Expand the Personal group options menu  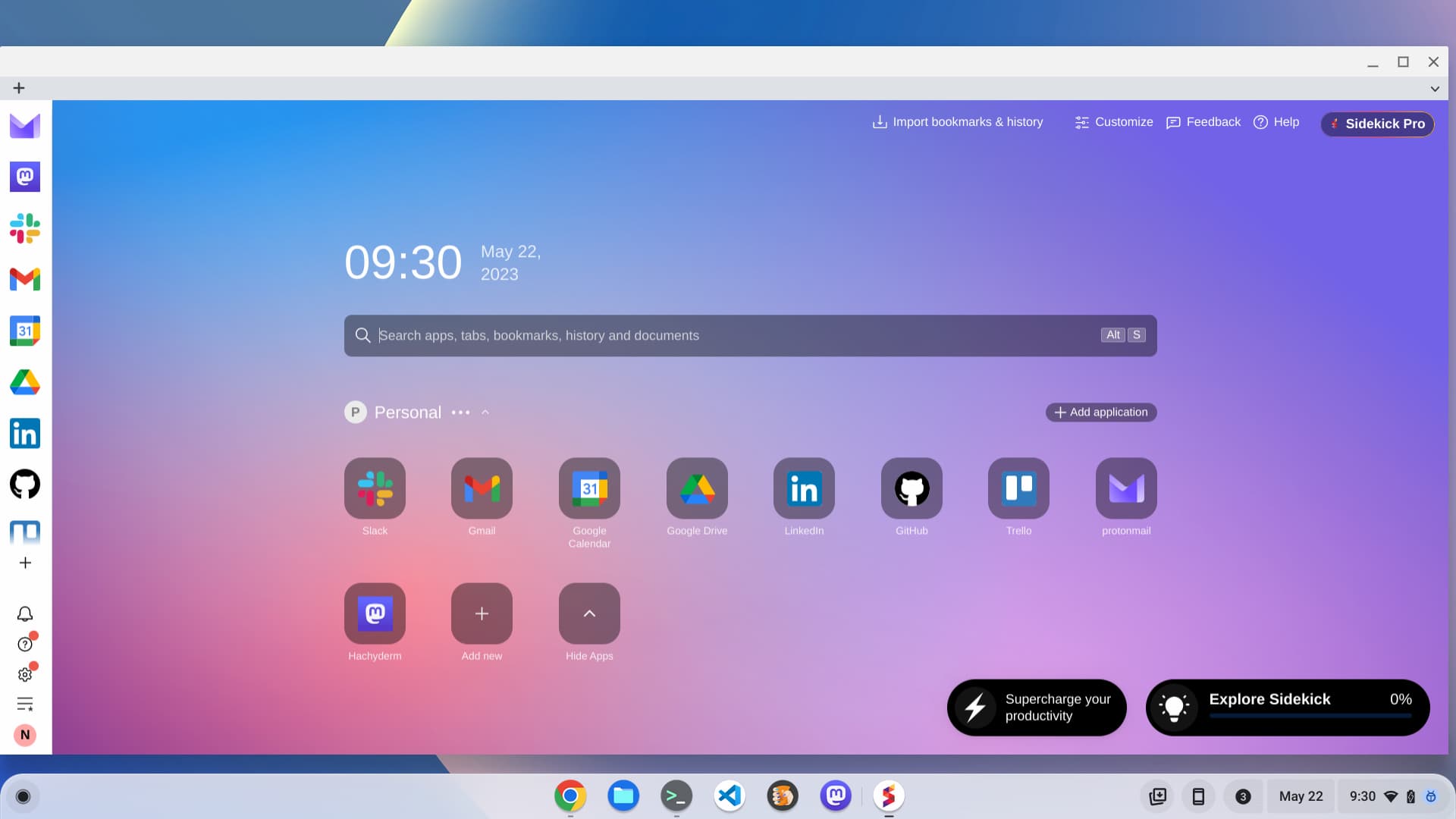coord(460,412)
